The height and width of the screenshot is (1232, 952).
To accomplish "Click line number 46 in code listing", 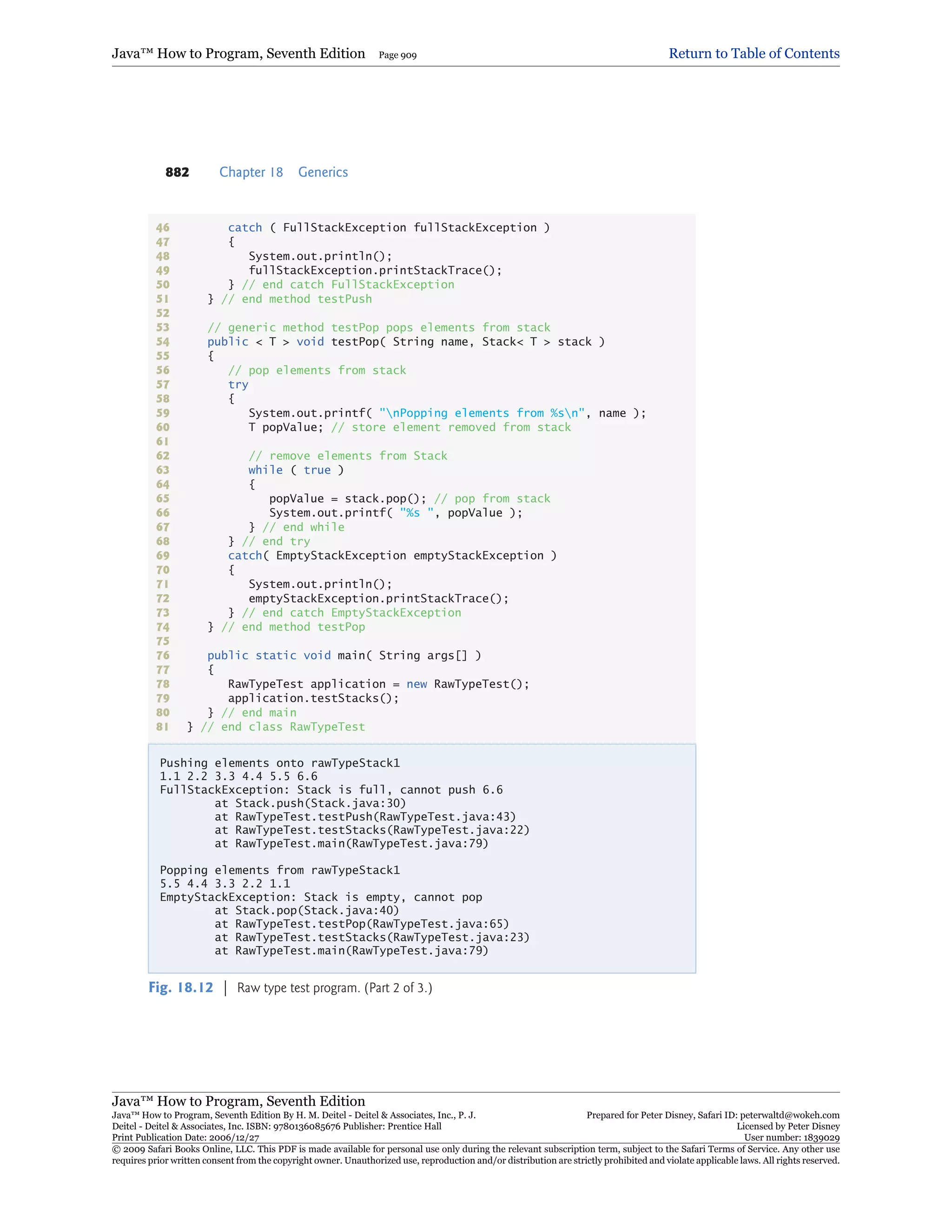I will 162,227.
